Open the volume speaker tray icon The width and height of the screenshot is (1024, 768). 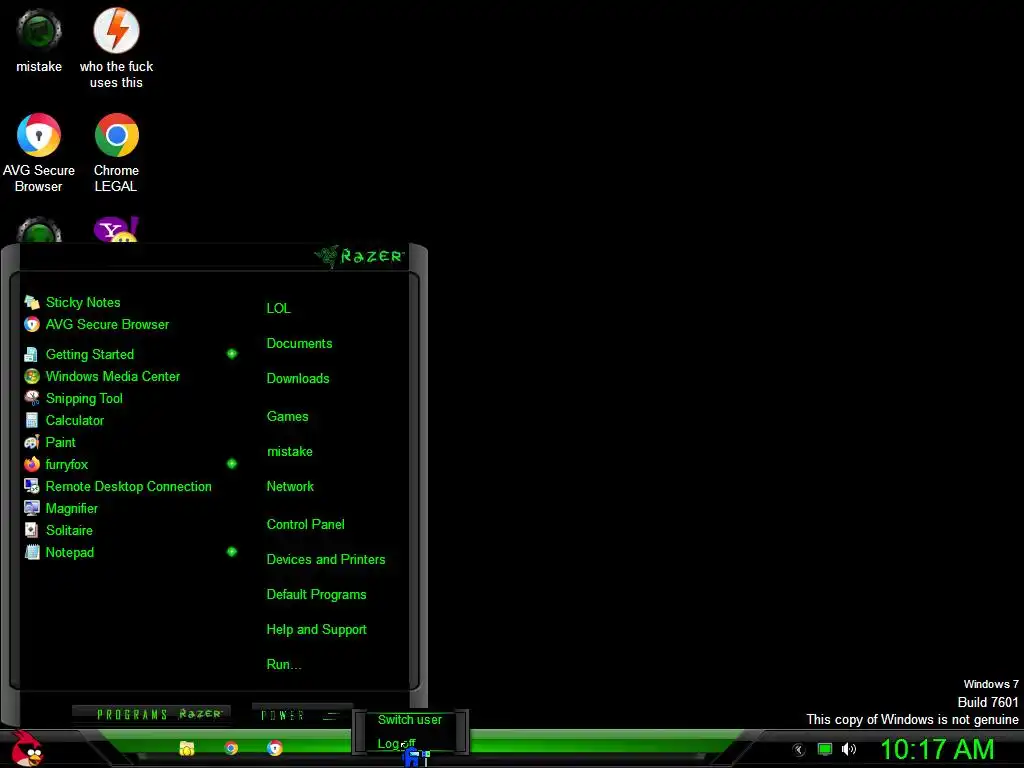pos(848,749)
